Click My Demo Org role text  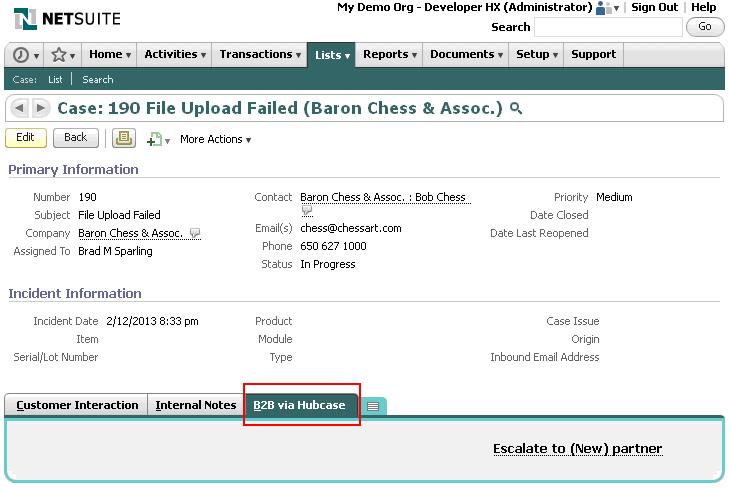465,7
